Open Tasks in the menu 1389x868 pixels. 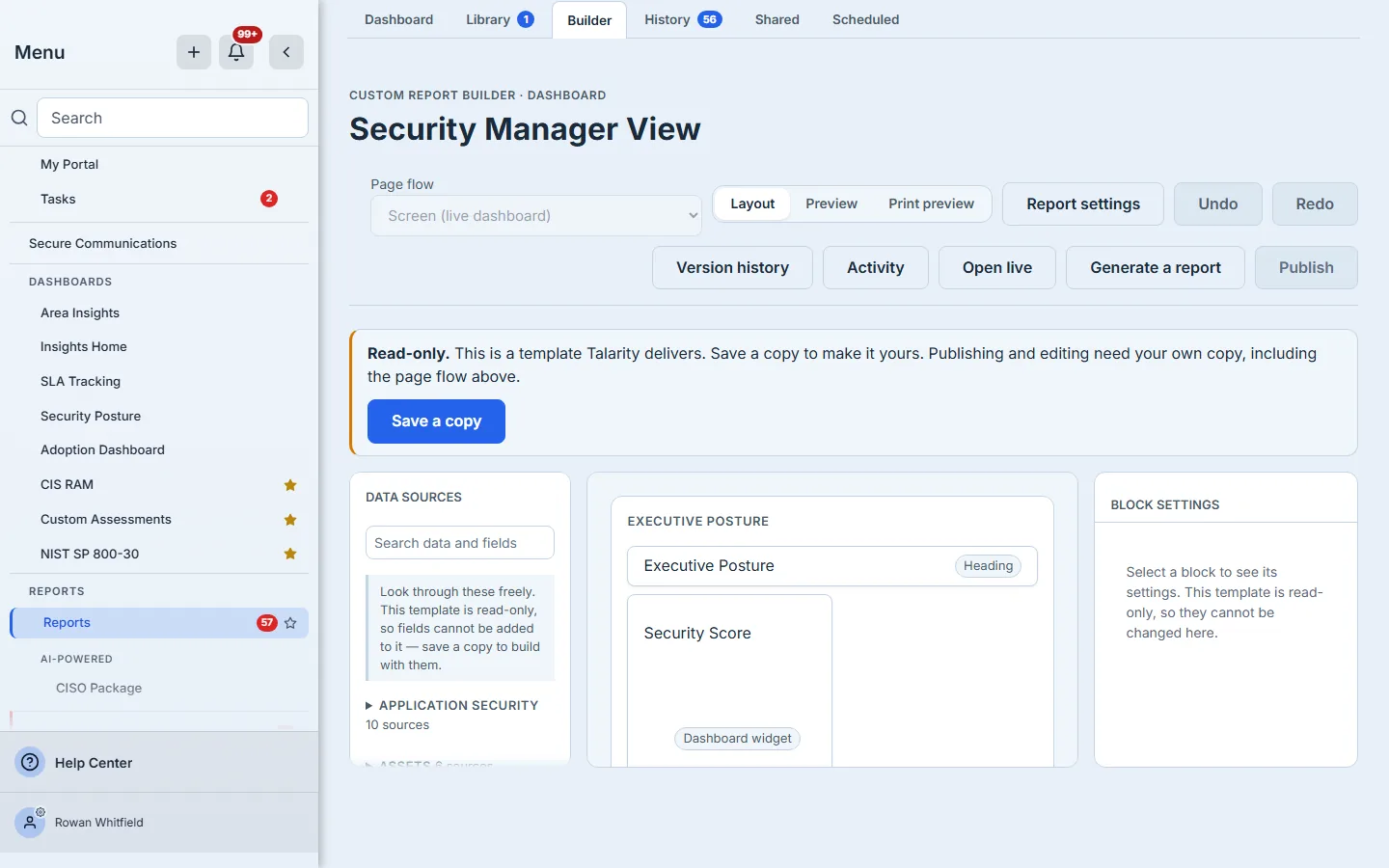(159, 199)
